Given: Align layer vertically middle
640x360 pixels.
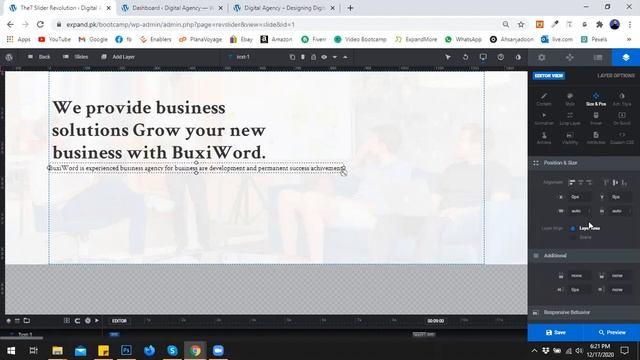Looking at the screenshot, I should (x=615, y=182).
